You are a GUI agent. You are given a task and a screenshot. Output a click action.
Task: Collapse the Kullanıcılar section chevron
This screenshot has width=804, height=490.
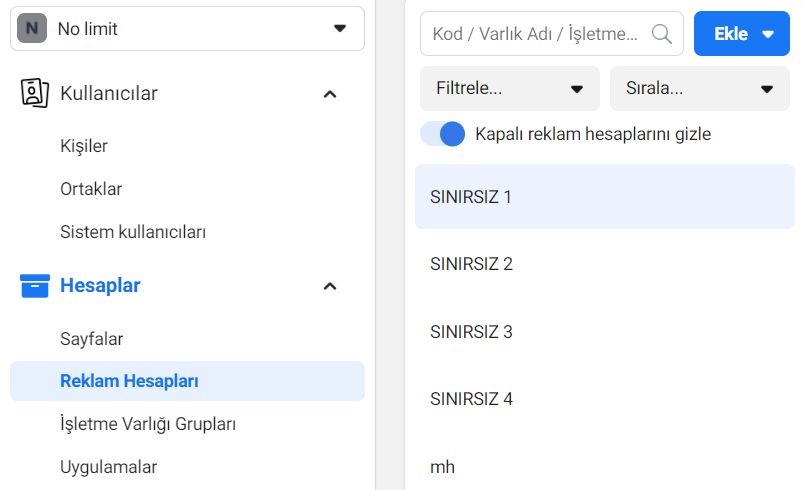coord(330,94)
